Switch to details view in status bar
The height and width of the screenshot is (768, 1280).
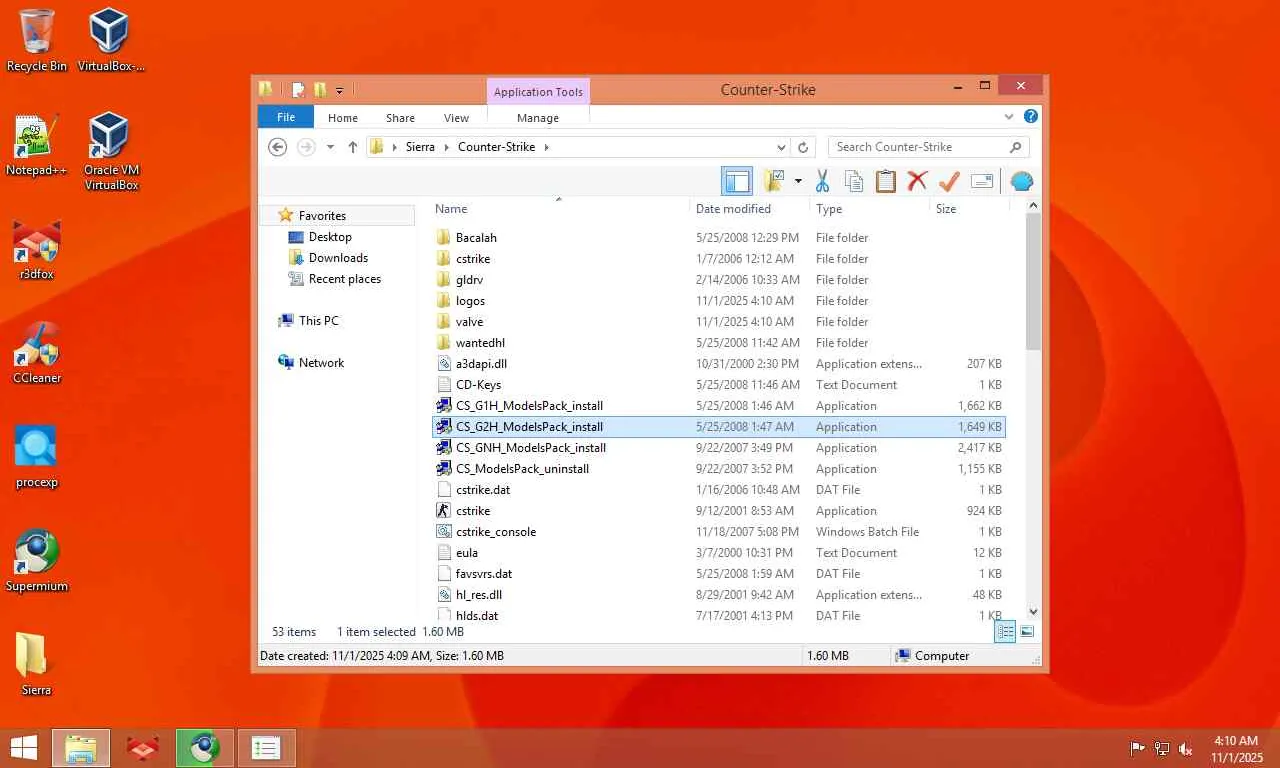click(x=1006, y=632)
